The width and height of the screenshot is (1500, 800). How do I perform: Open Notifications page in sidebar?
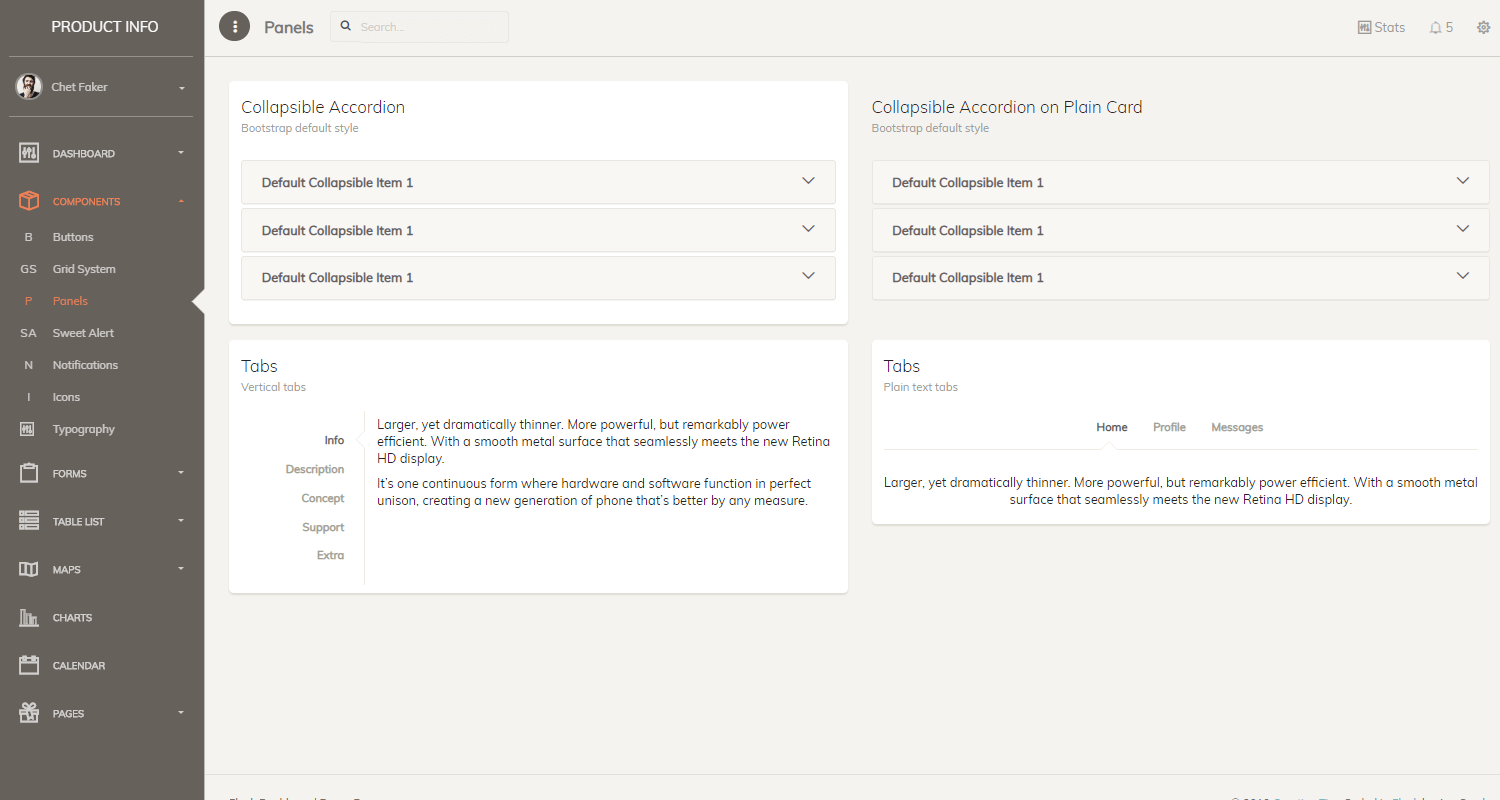pyautogui.click(x=85, y=365)
